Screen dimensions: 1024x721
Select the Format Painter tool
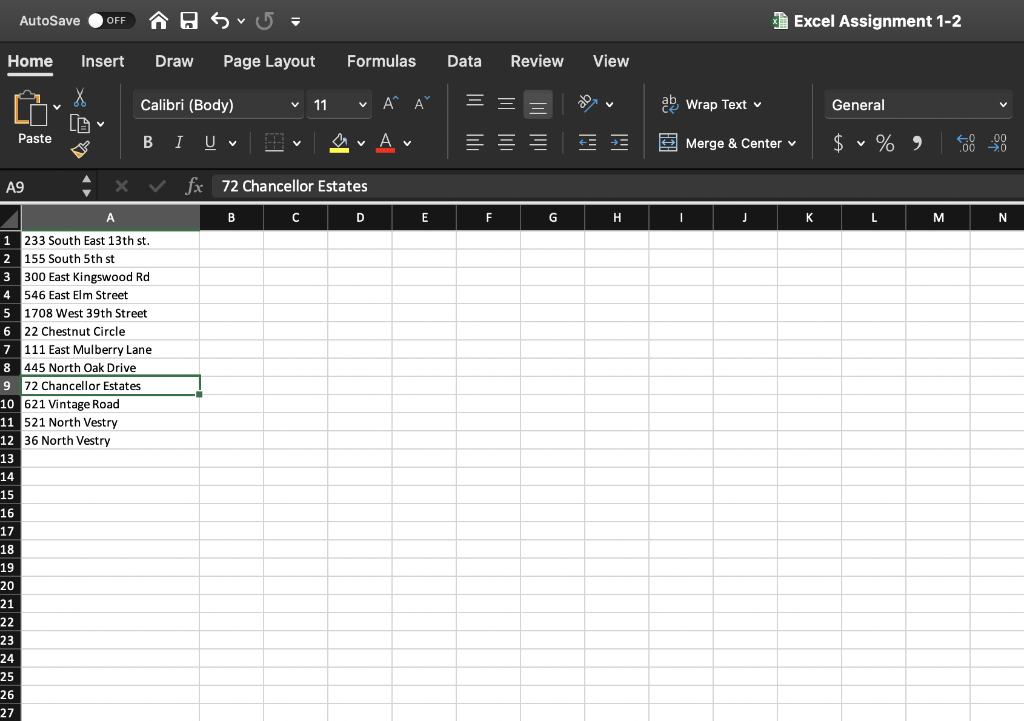coord(80,148)
